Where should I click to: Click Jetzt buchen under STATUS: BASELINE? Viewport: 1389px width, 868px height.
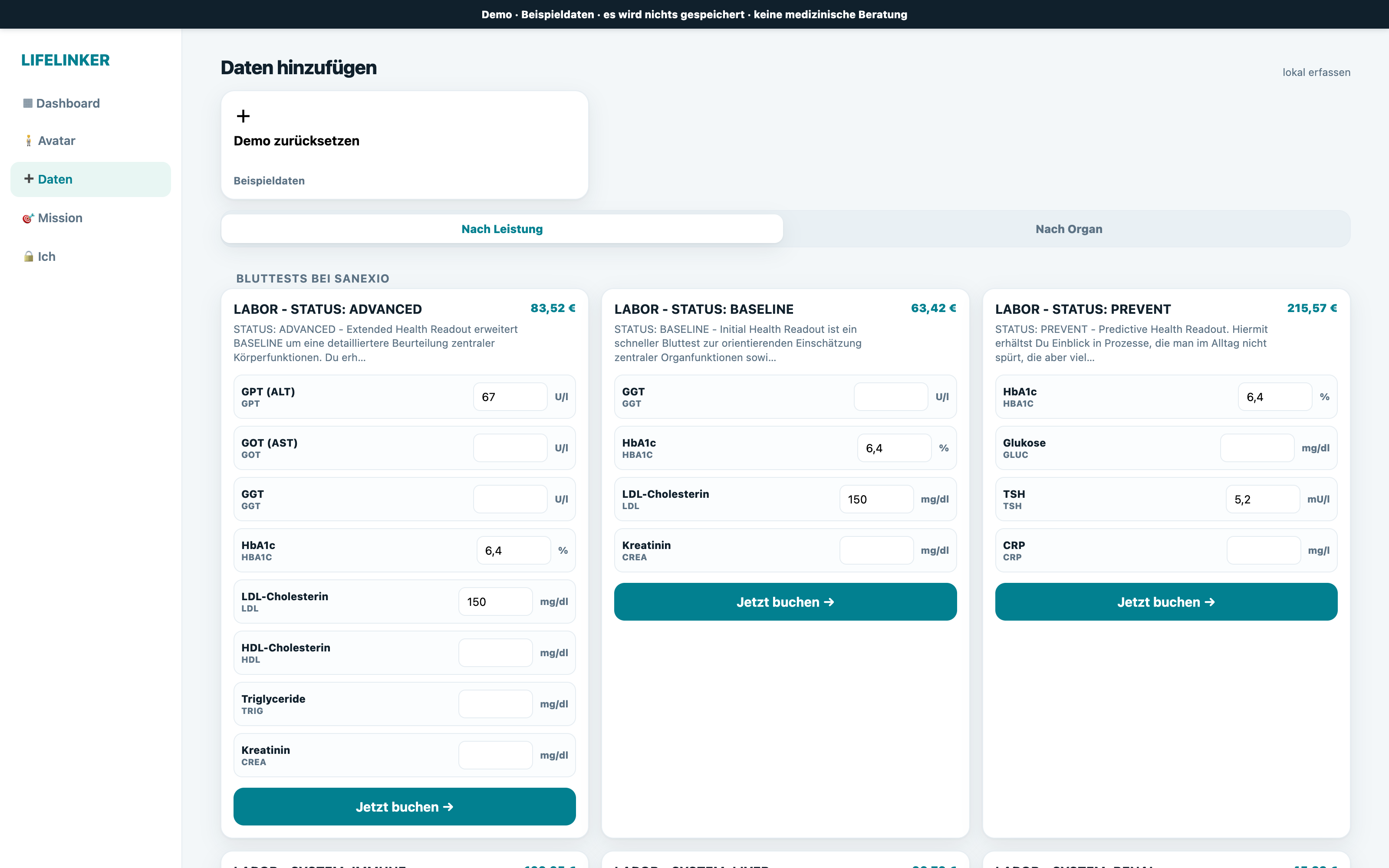(x=785, y=602)
